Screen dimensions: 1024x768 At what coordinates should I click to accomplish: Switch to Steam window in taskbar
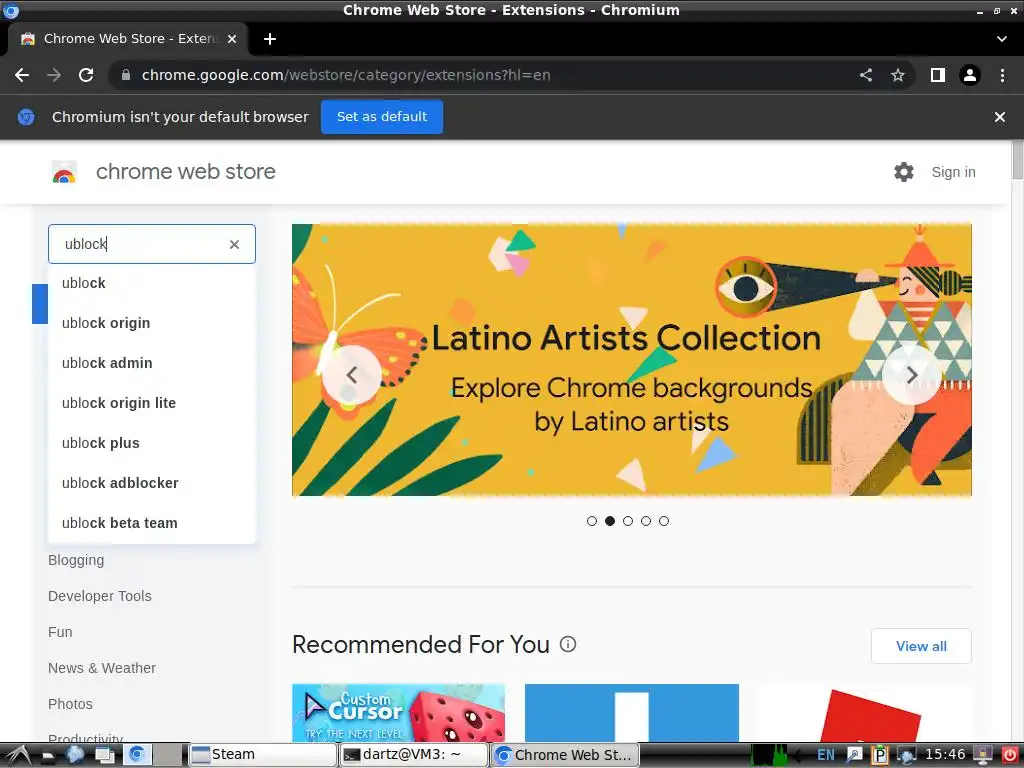[x=263, y=755]
